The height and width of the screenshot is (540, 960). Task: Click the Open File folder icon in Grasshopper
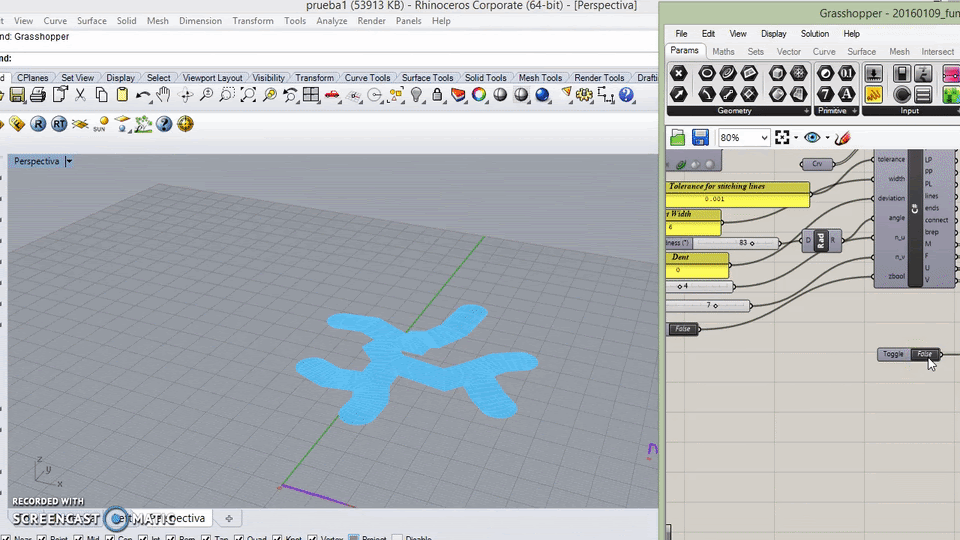(678, 138)
